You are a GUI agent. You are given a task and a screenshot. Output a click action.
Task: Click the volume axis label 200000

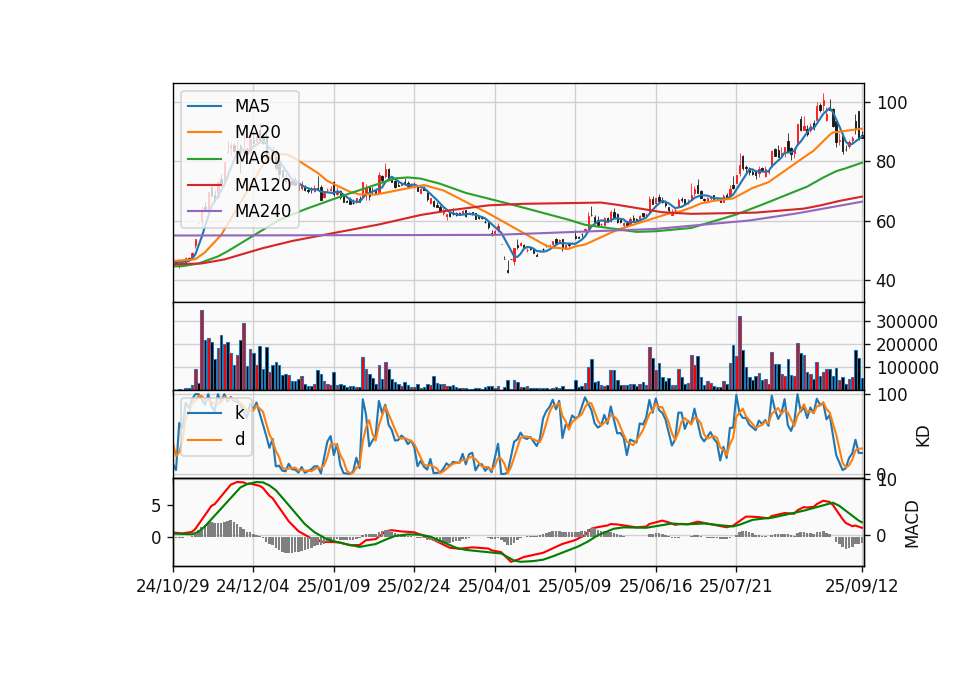tap(907, 345)
